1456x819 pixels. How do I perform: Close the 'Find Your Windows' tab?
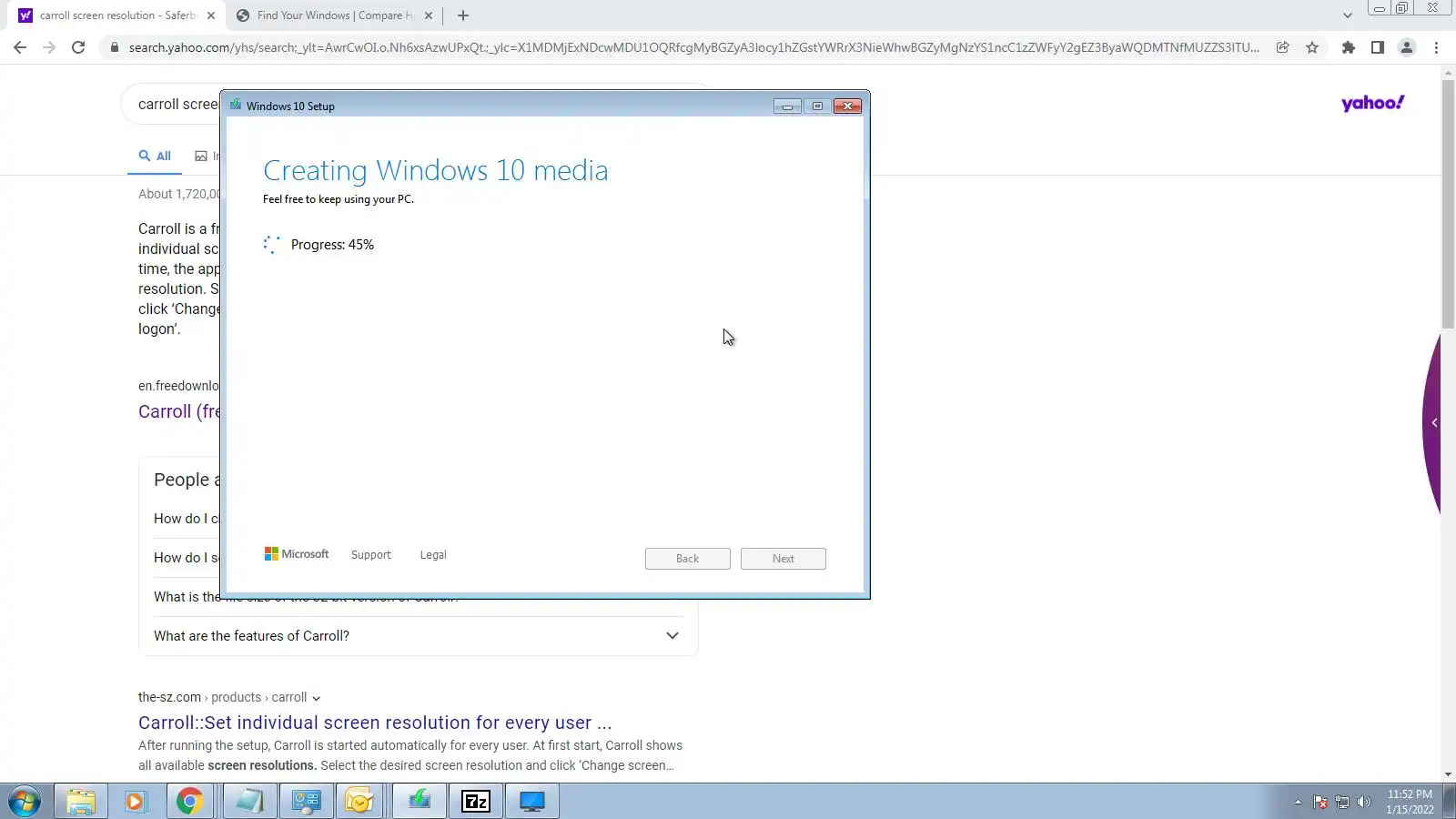pos(429,15)
